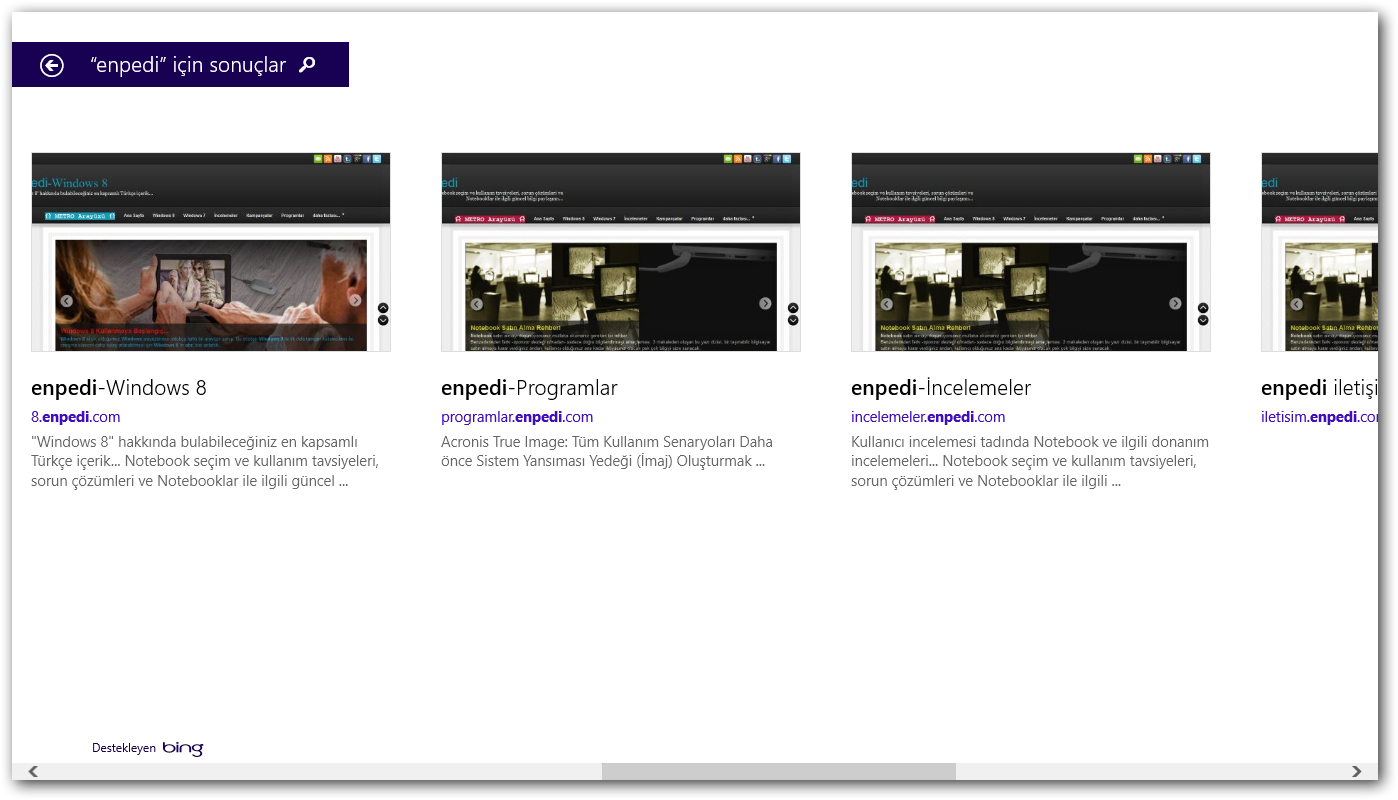
Task: Follow the incelemeler.enpedi.com URL link
Action: pyautogui.click(x=928, y=417)
